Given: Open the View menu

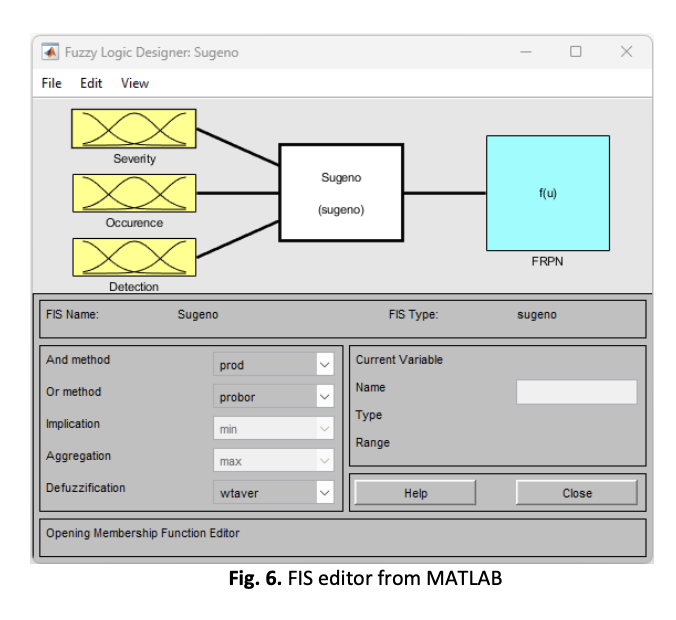Looking at the screenshot, I should point(135,83).
